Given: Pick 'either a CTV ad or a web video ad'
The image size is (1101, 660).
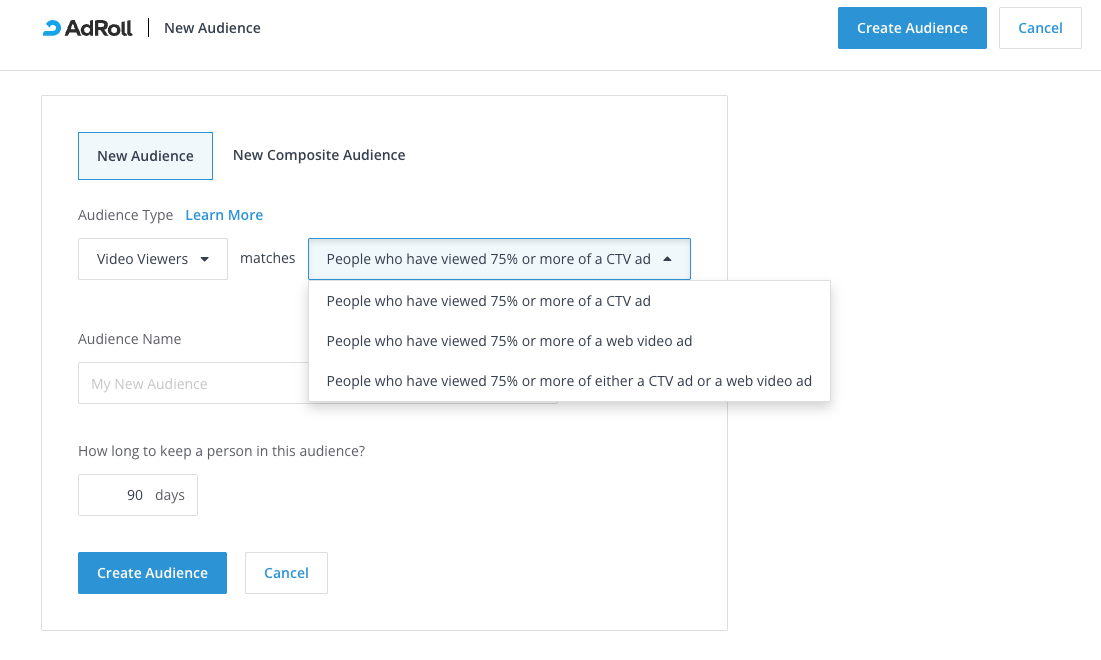Looking at the screenshot, I should pyautogui.click(x=568, y=381).
